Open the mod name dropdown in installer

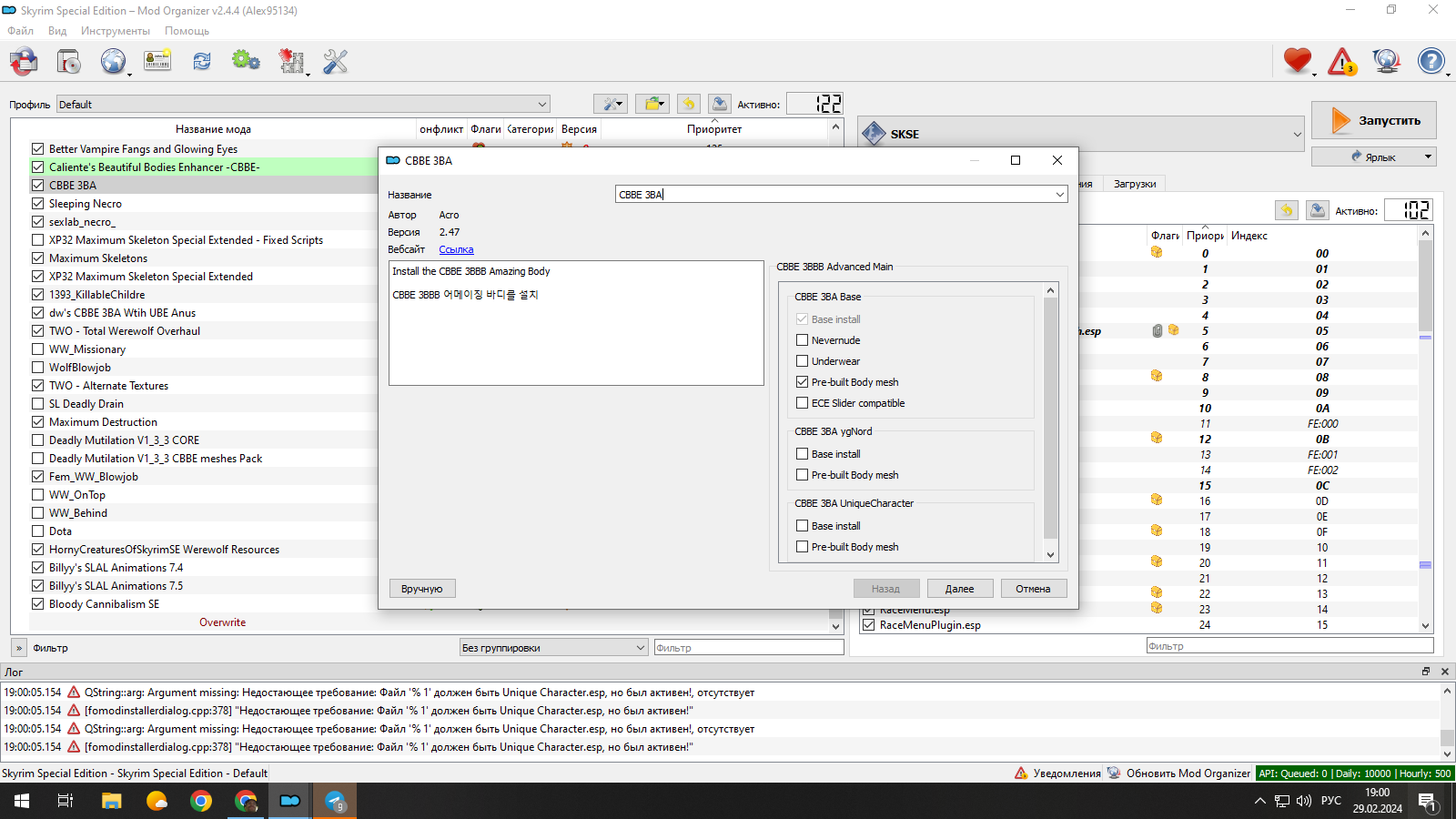1059,195
